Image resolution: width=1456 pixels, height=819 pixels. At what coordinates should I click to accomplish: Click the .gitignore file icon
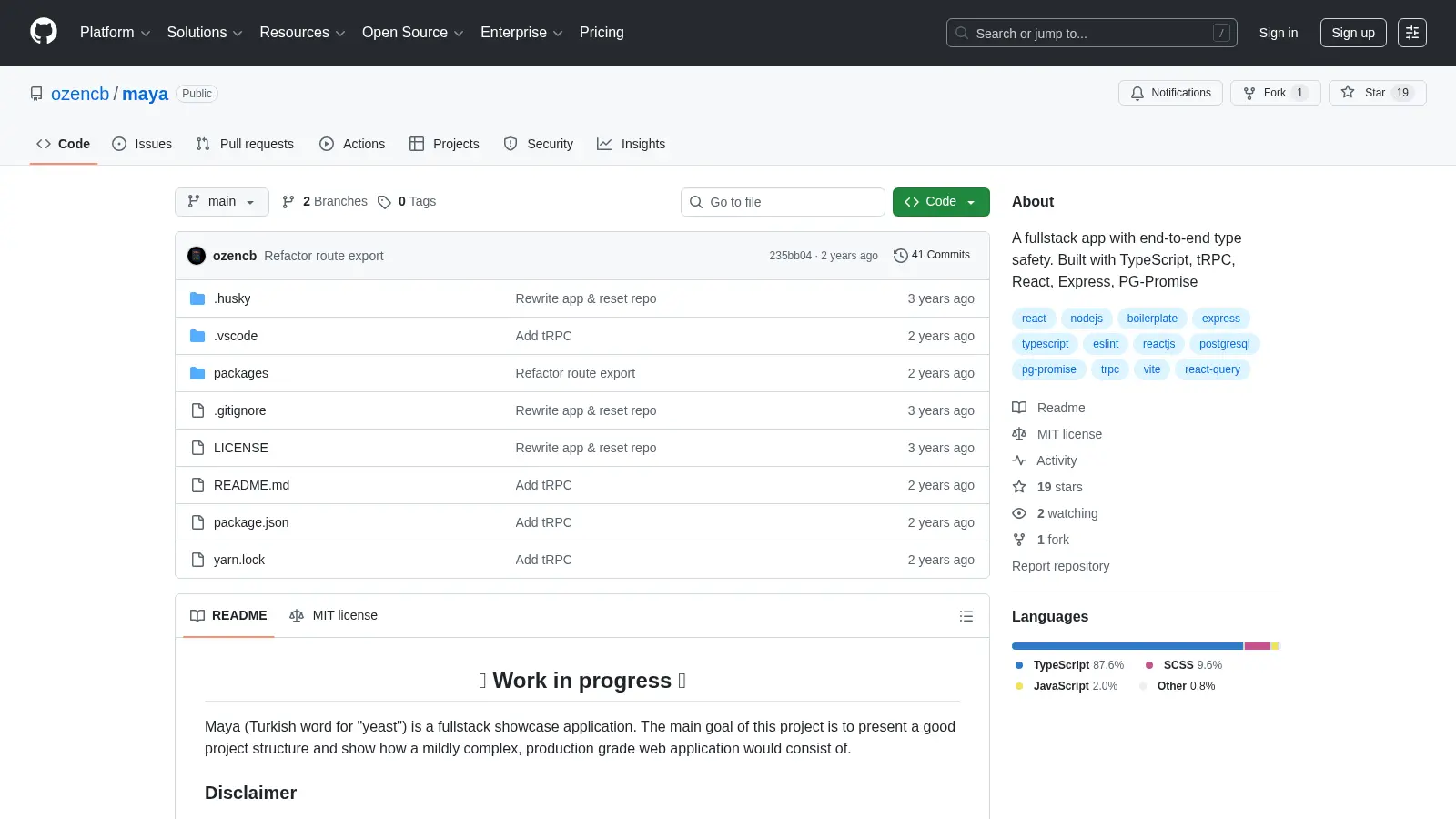coord(197,410)
